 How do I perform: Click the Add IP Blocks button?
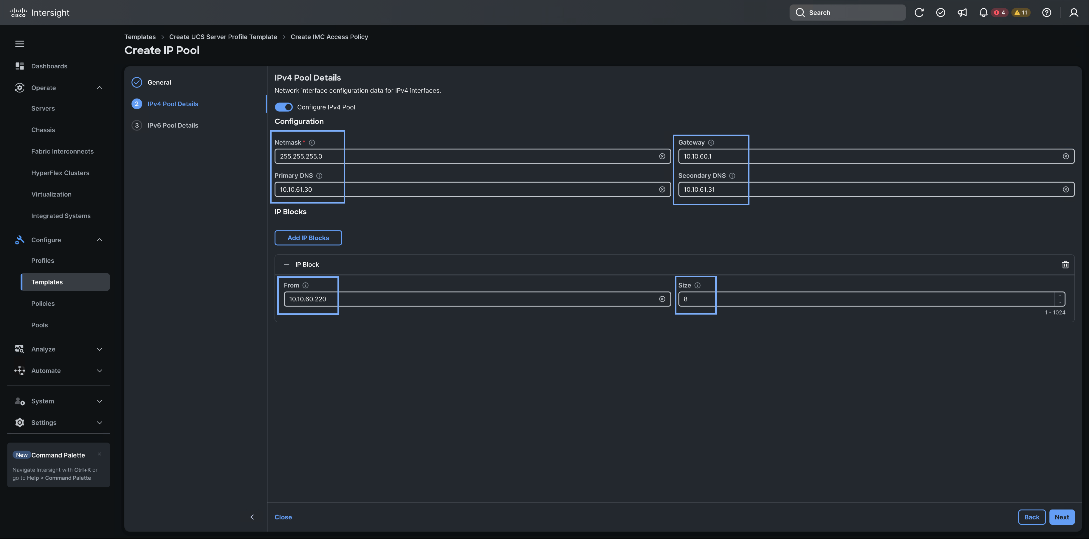pyautogui.click(x=308, y=238)
